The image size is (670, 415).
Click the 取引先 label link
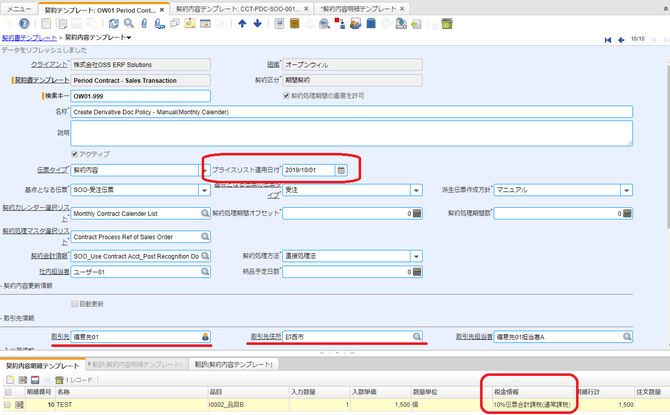60,337
